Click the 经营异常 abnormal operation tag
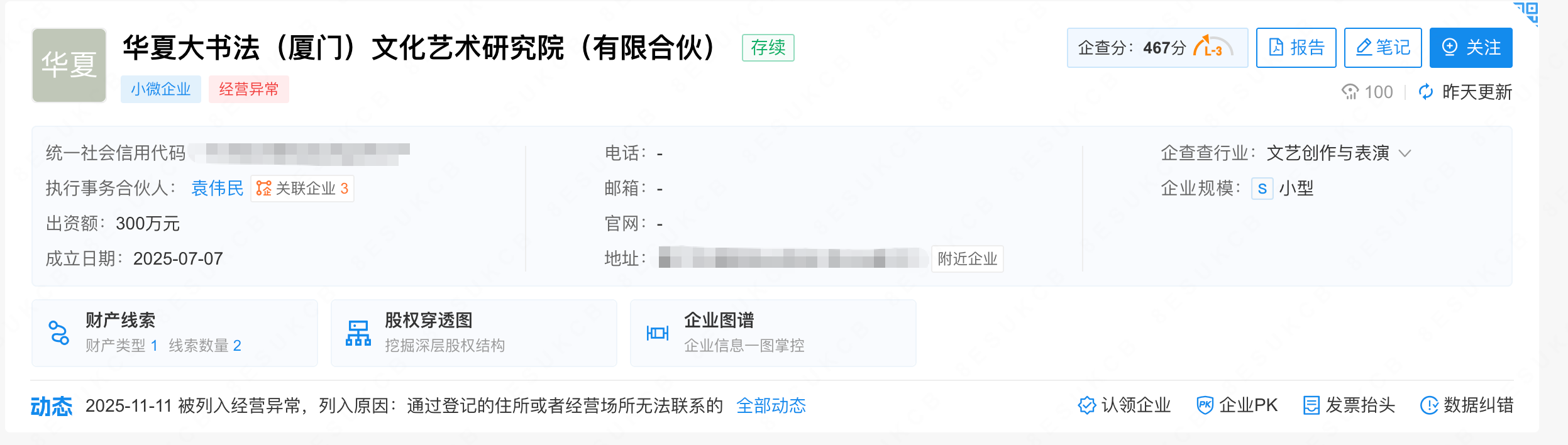1568x445 pixels. point(248,89)
